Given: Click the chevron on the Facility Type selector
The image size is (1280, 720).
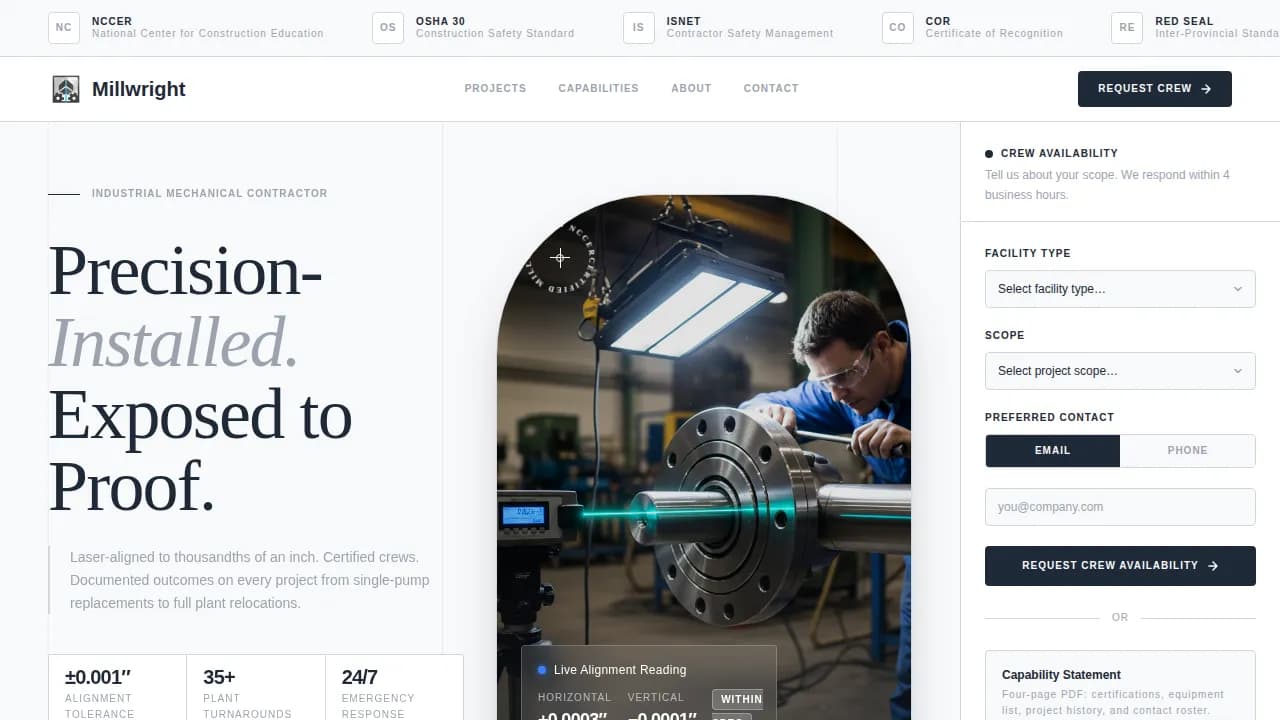Looking at the screenshot, I should point(1239,289).
